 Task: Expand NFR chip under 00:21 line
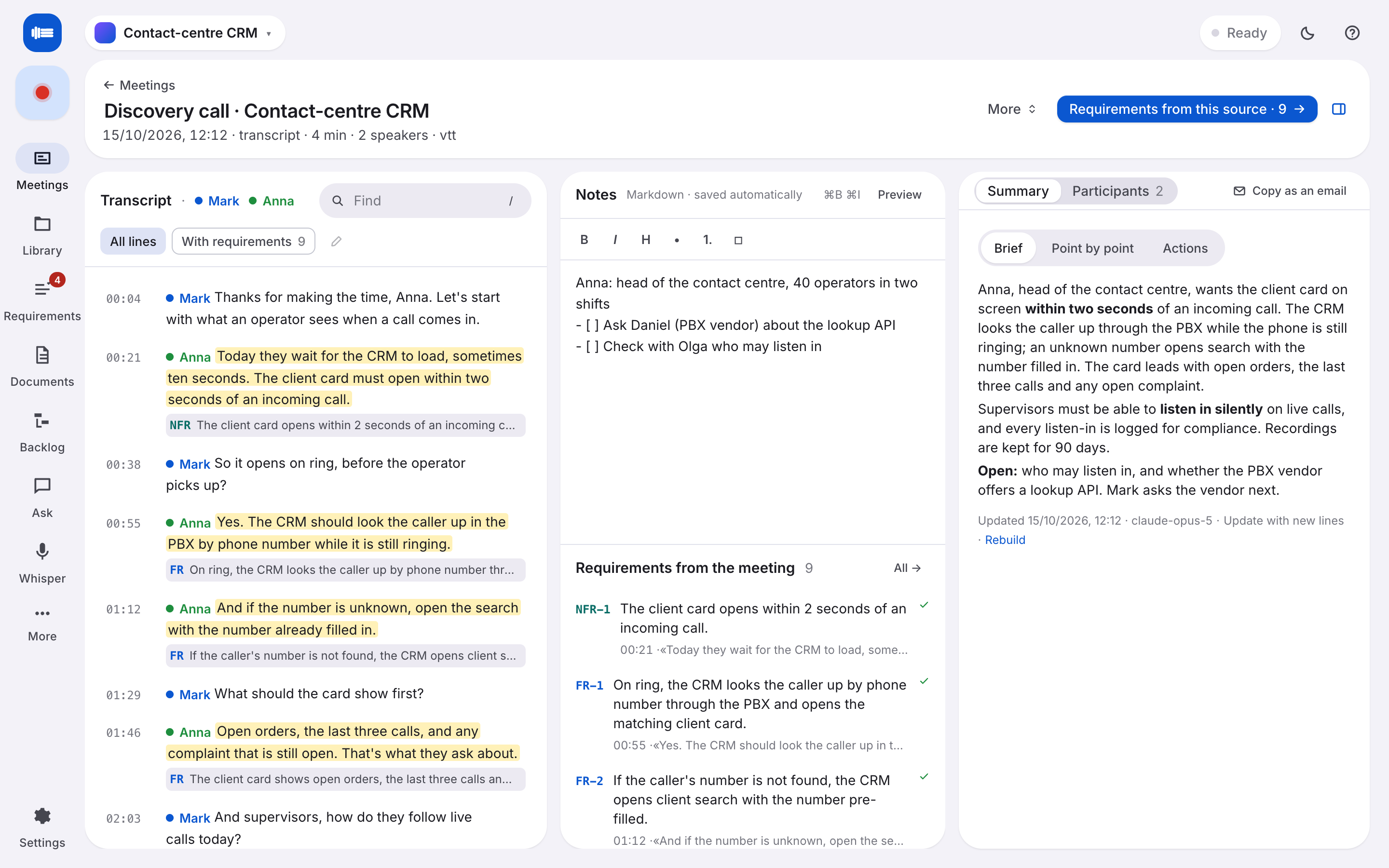tap(345, 425)
